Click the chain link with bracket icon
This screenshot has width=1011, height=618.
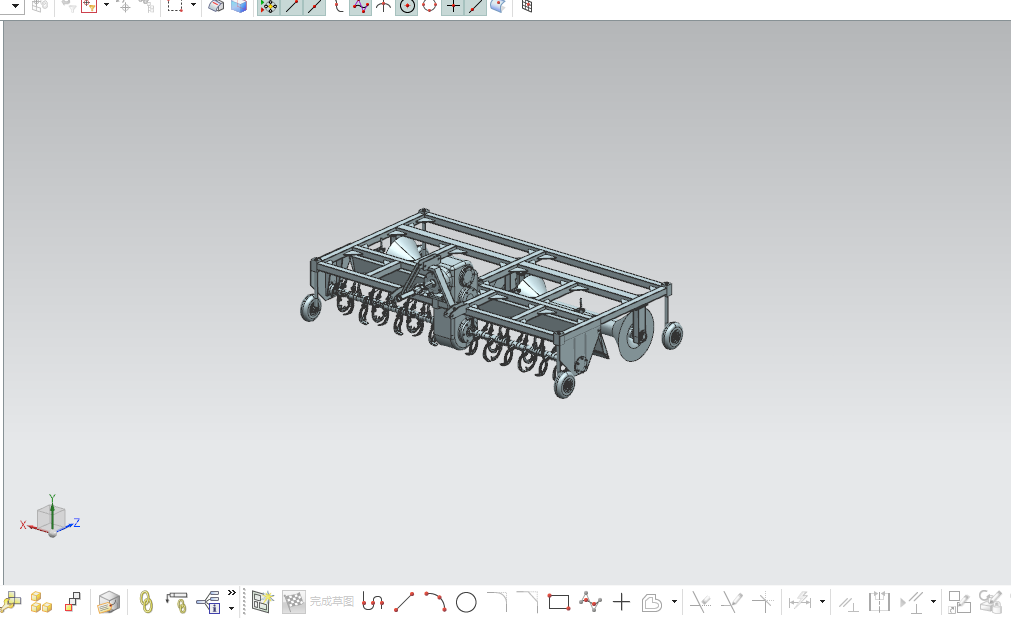click(177, 603)
